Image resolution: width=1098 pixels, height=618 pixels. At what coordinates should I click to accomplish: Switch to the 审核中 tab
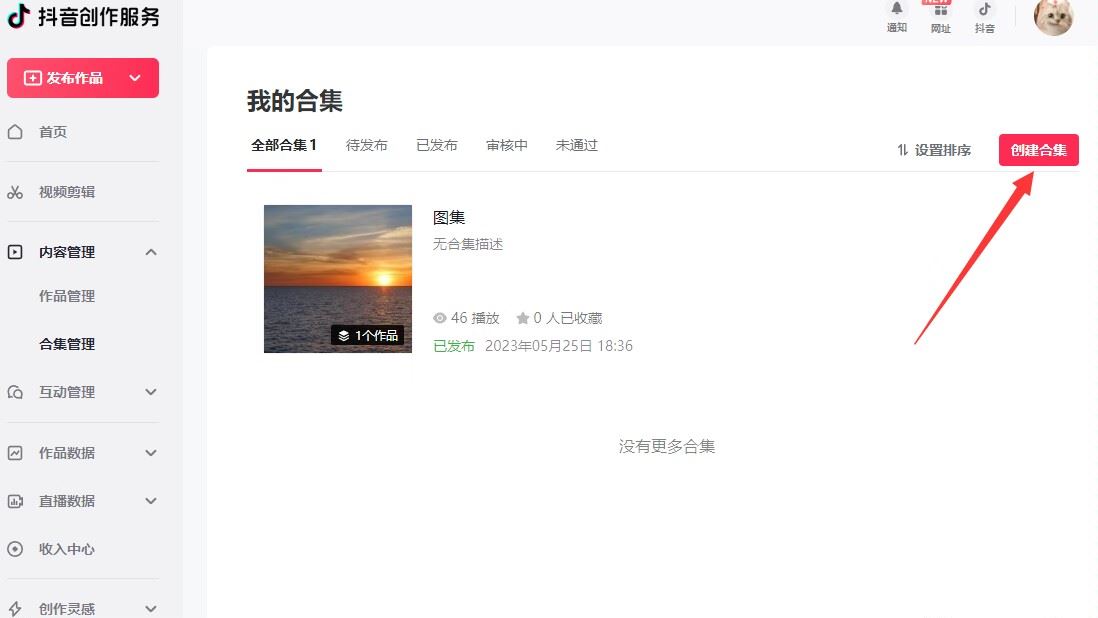[507, 146]
